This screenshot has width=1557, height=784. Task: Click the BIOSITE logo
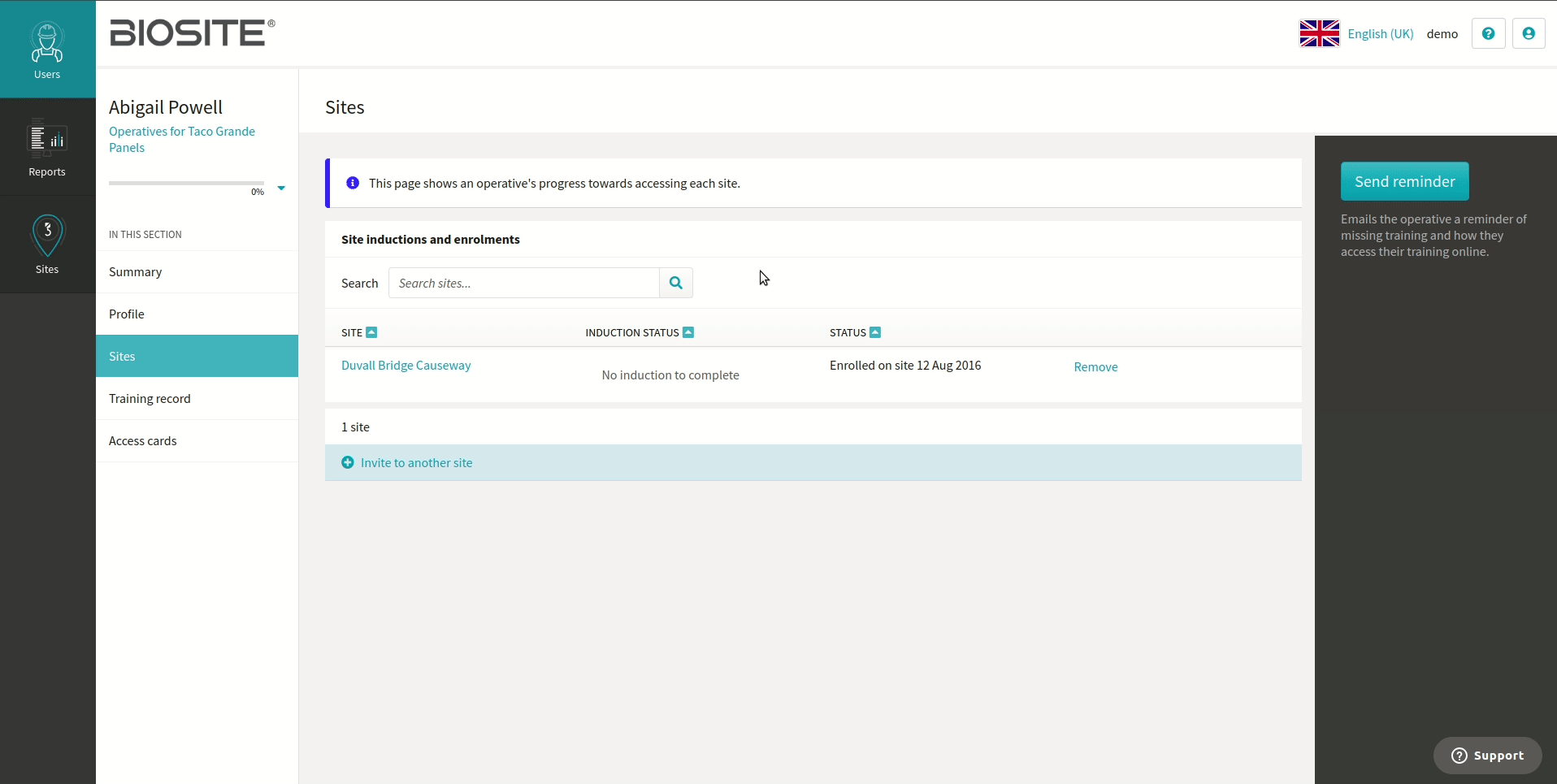192,33
